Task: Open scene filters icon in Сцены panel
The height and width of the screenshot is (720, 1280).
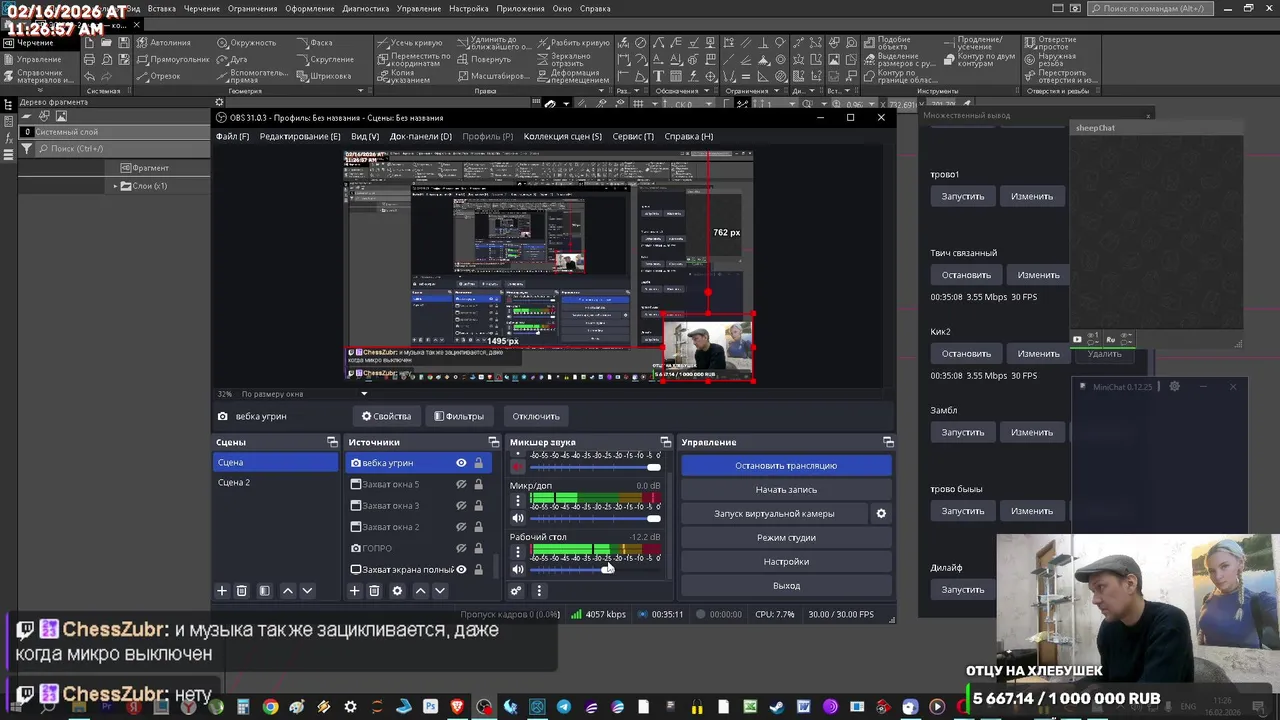Action: coord(264,591)
